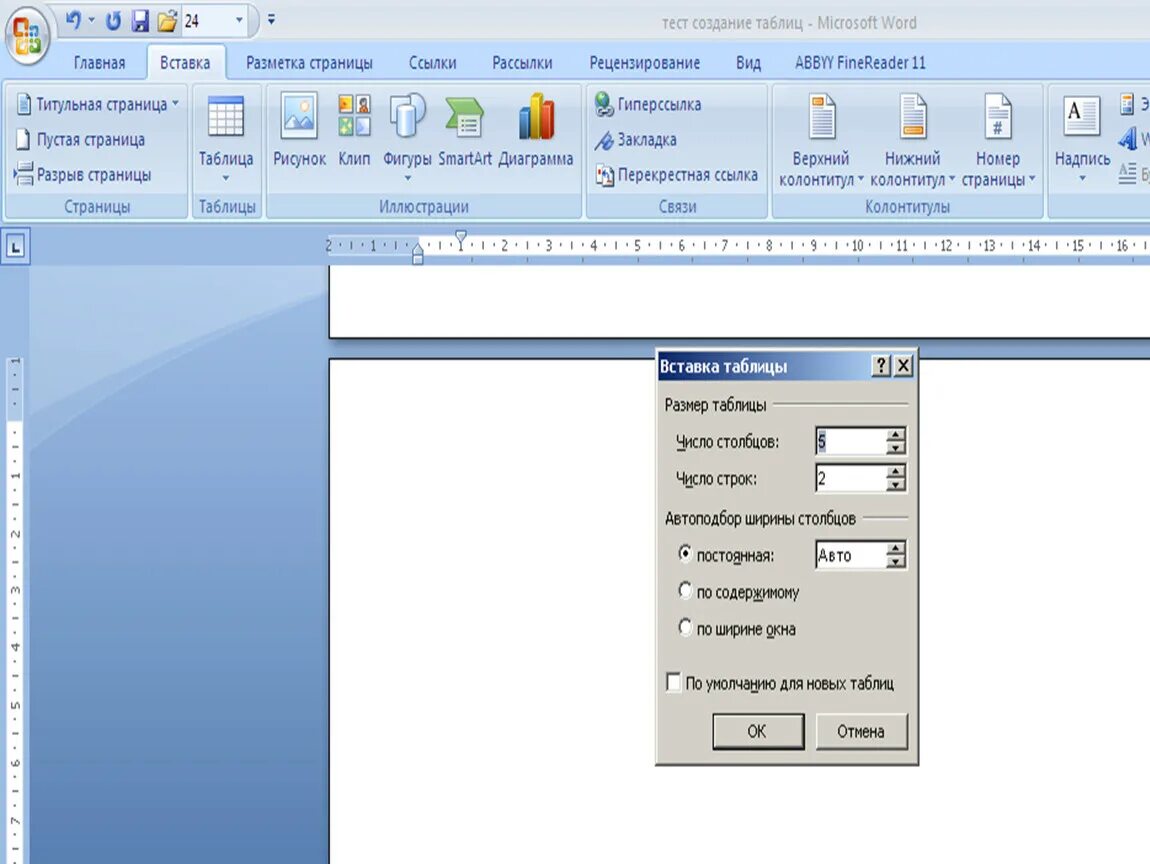
Task: Click the Число строк field
Action: tap(850, 478)
